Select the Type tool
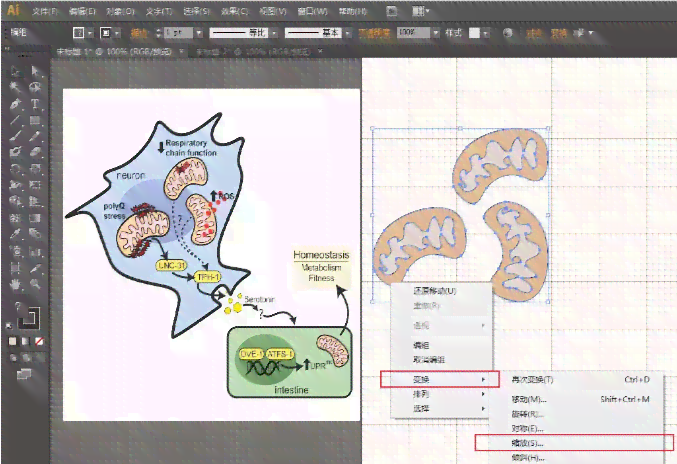This screenshot has width=677, height=464. coord(35,104)
